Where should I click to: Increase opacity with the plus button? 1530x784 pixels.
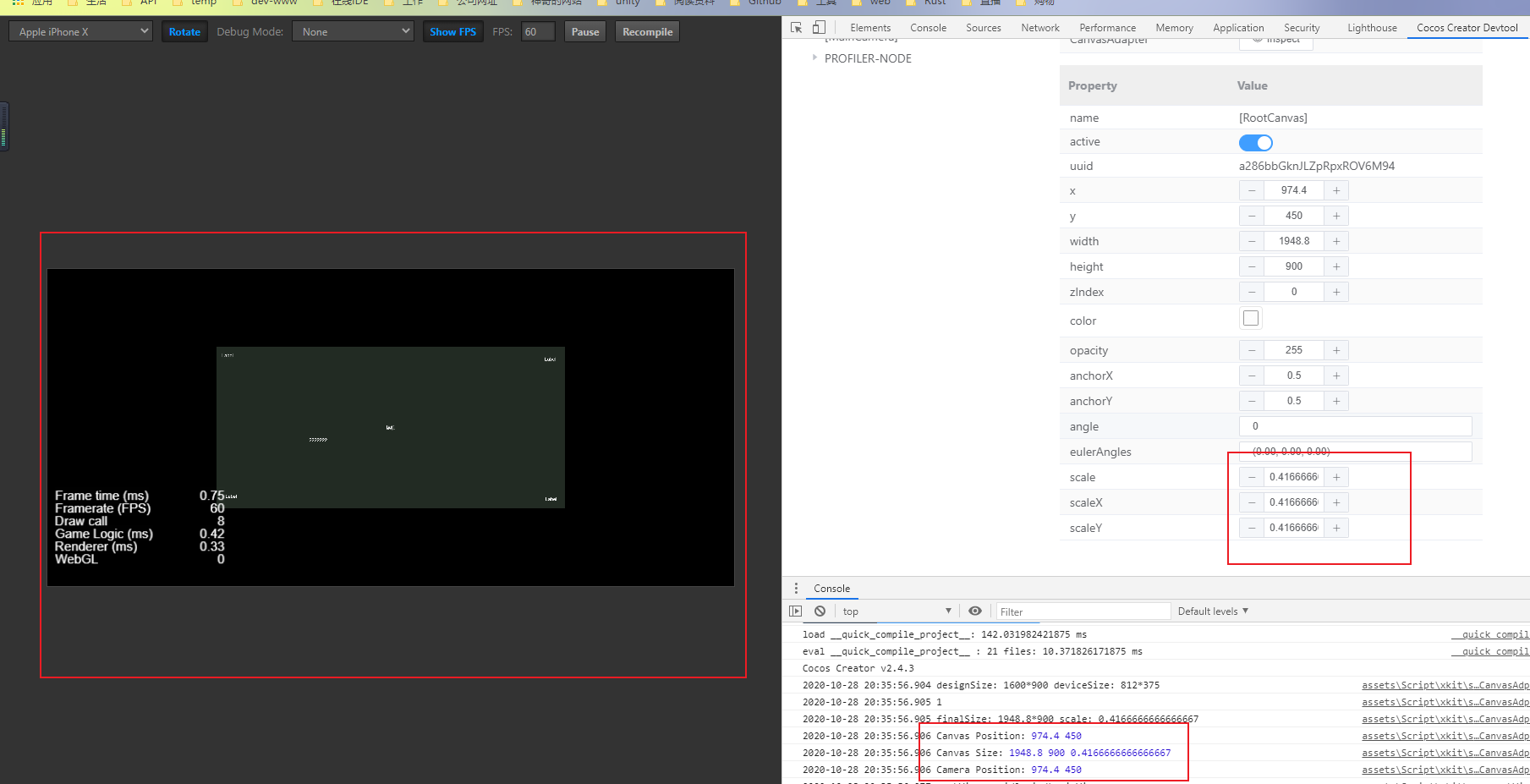click(x=1336, y=350)
